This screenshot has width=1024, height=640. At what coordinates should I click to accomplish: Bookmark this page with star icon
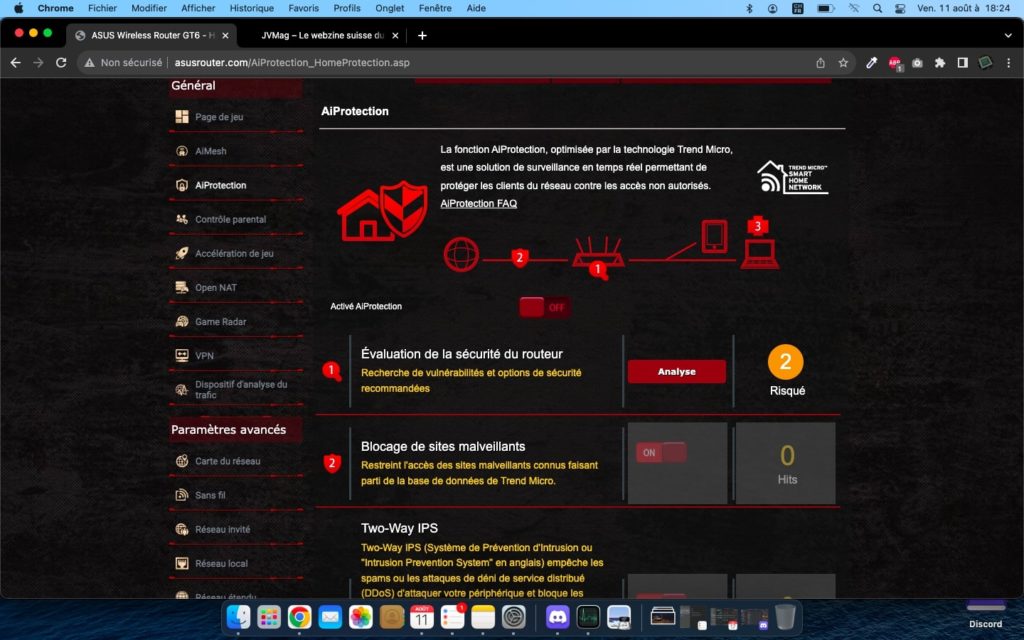click(x=843, y=63)
